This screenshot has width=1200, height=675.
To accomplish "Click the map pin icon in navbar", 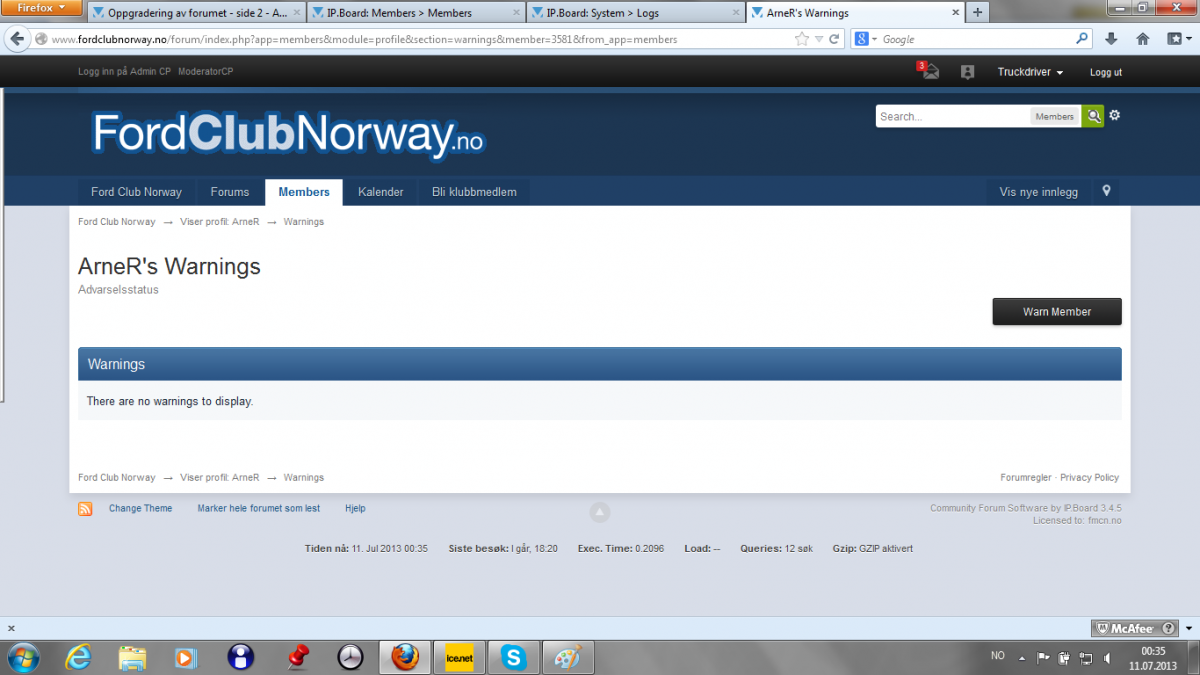I will [x=1106, y=191].
